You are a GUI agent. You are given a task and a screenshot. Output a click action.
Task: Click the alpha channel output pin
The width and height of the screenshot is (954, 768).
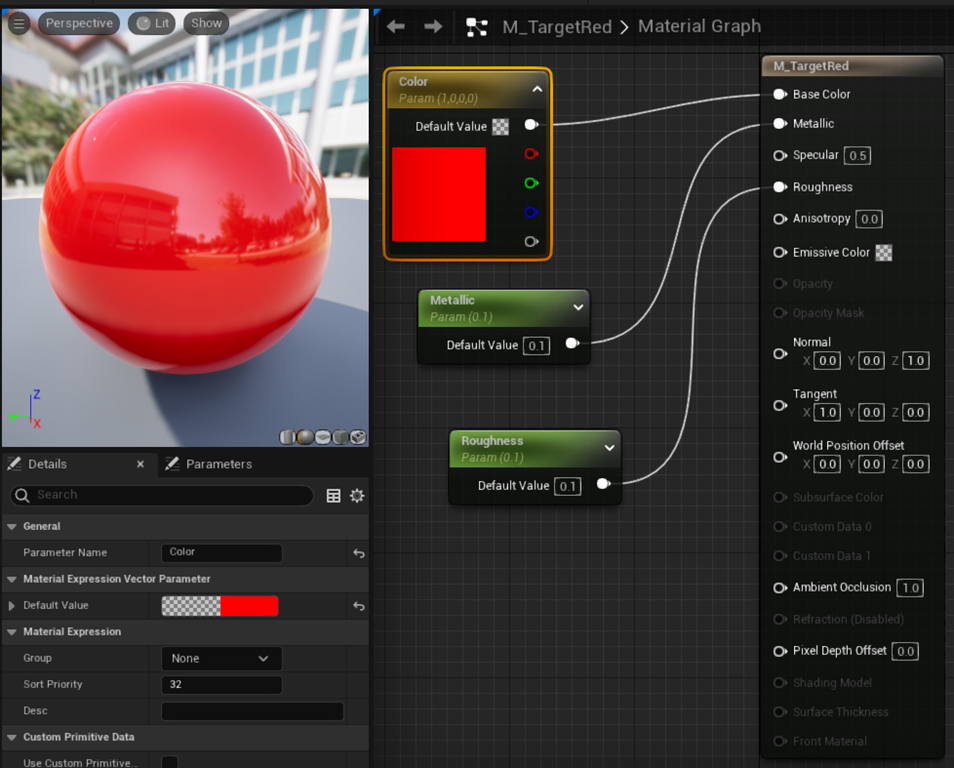pyautogui.click(x=531, y=242)
